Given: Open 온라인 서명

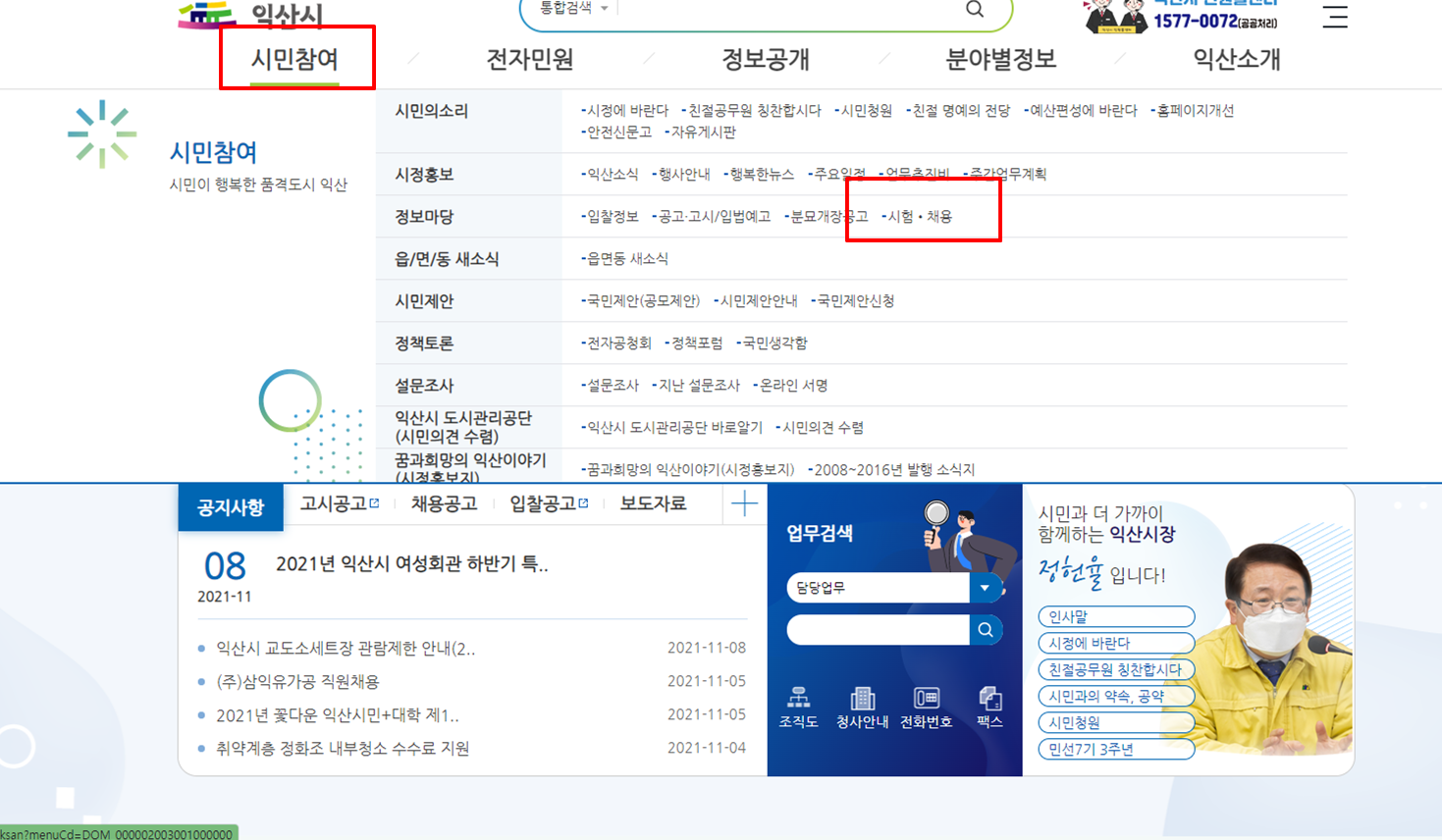Looking at the screenshot, I should tap(790, 386).
